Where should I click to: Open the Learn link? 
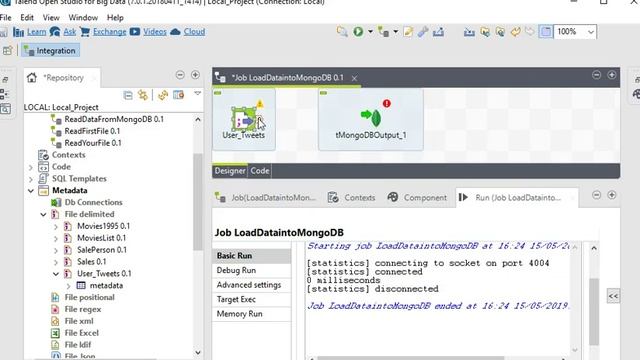click(x=36, y=31)
